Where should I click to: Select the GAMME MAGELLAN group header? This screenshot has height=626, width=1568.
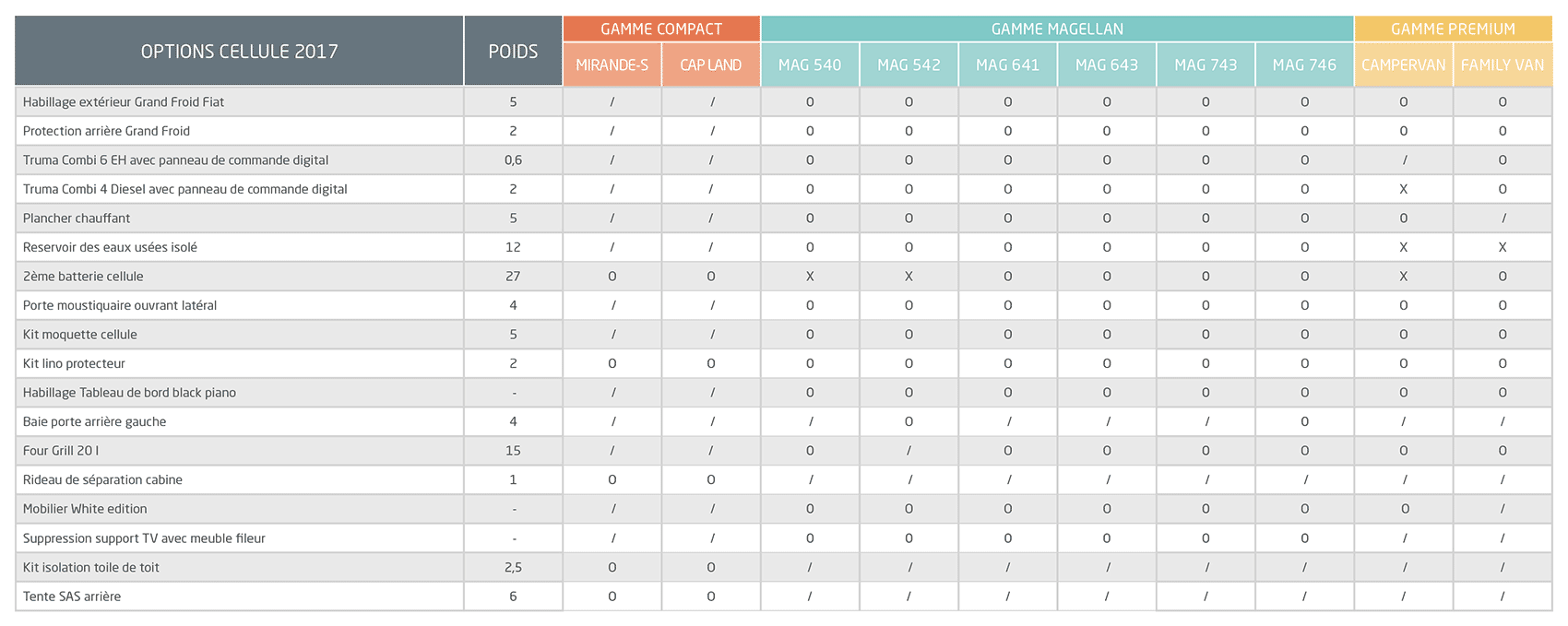click(1057, 29)
